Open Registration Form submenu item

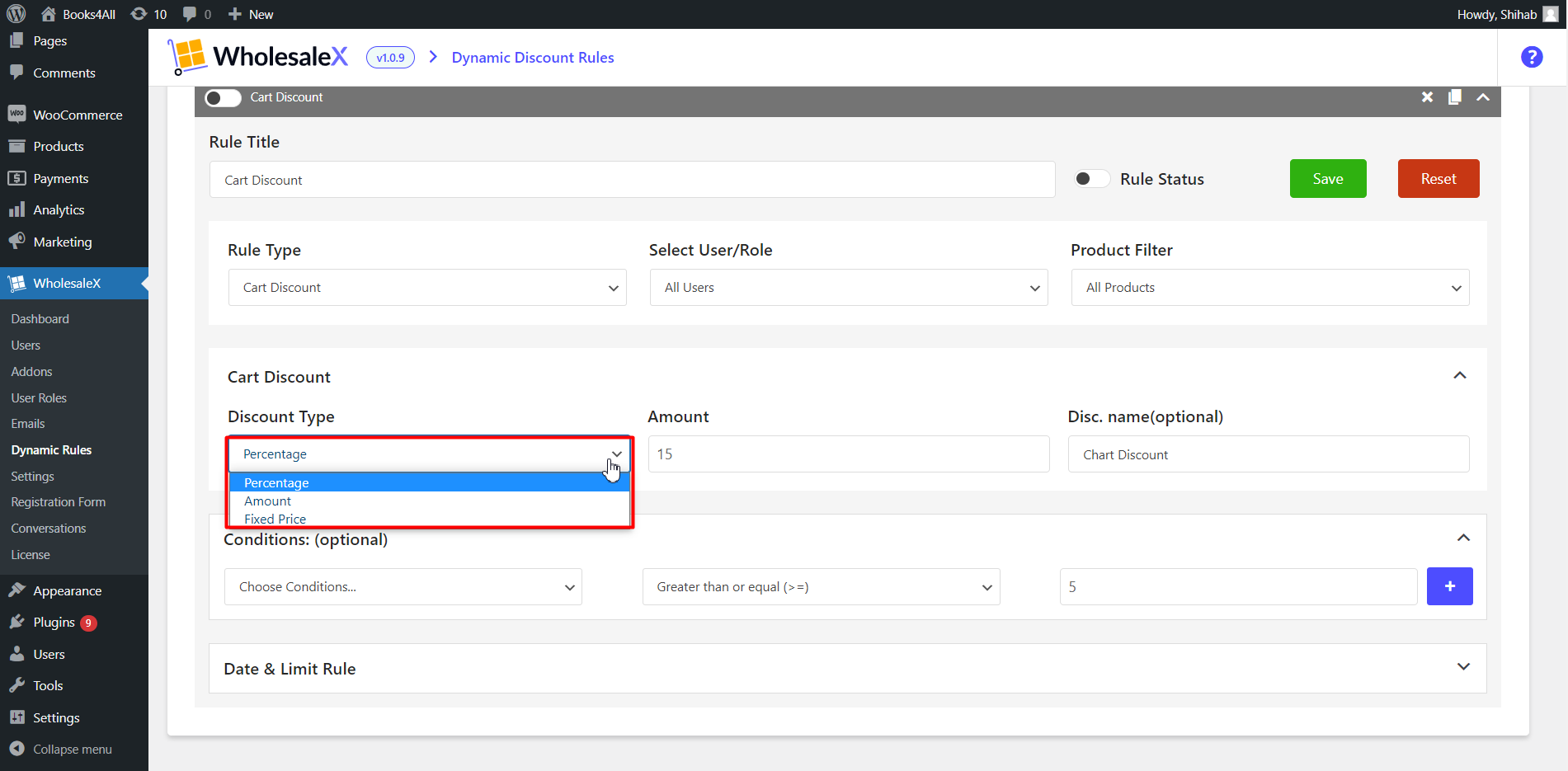pos(58,501)
